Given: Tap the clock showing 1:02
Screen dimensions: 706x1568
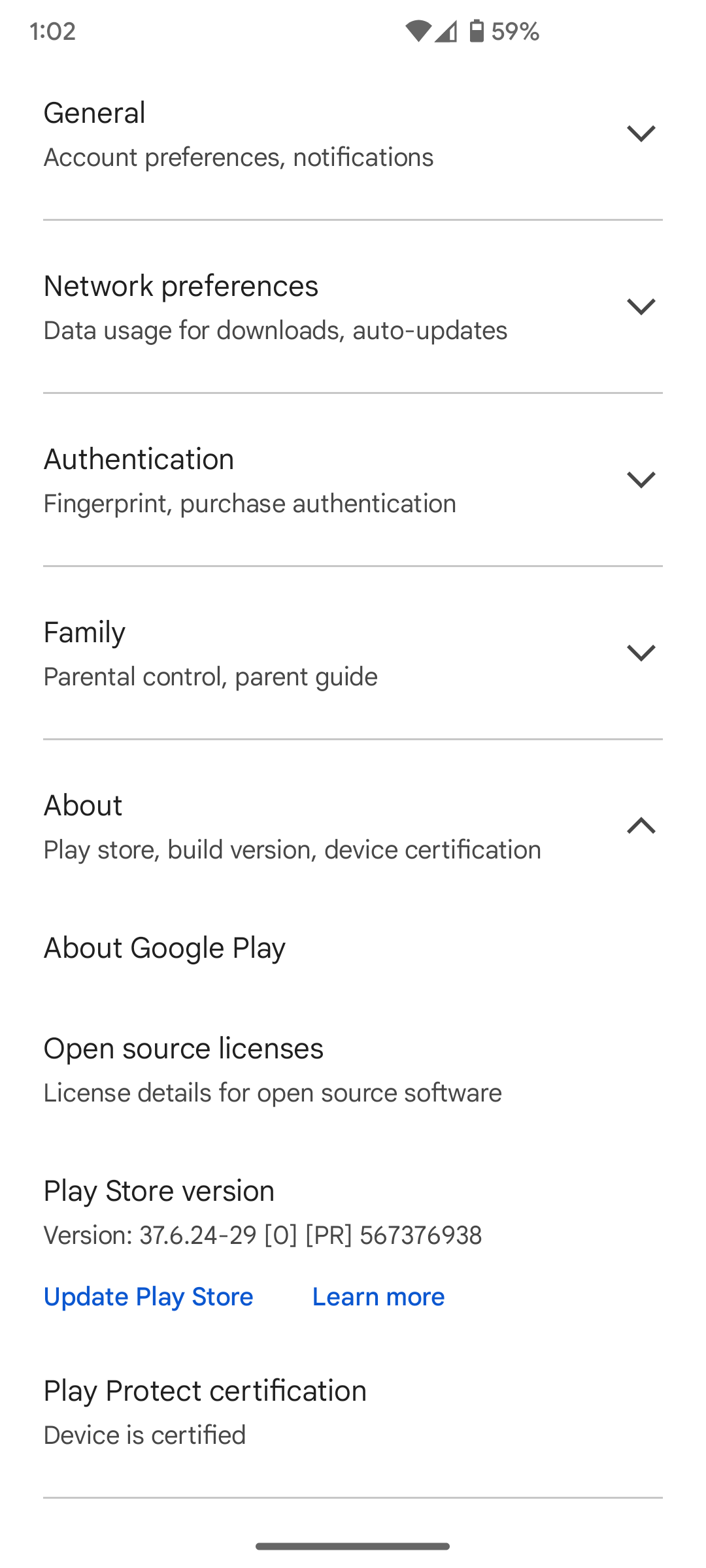Looking at the screenshot, I should 53,31.
